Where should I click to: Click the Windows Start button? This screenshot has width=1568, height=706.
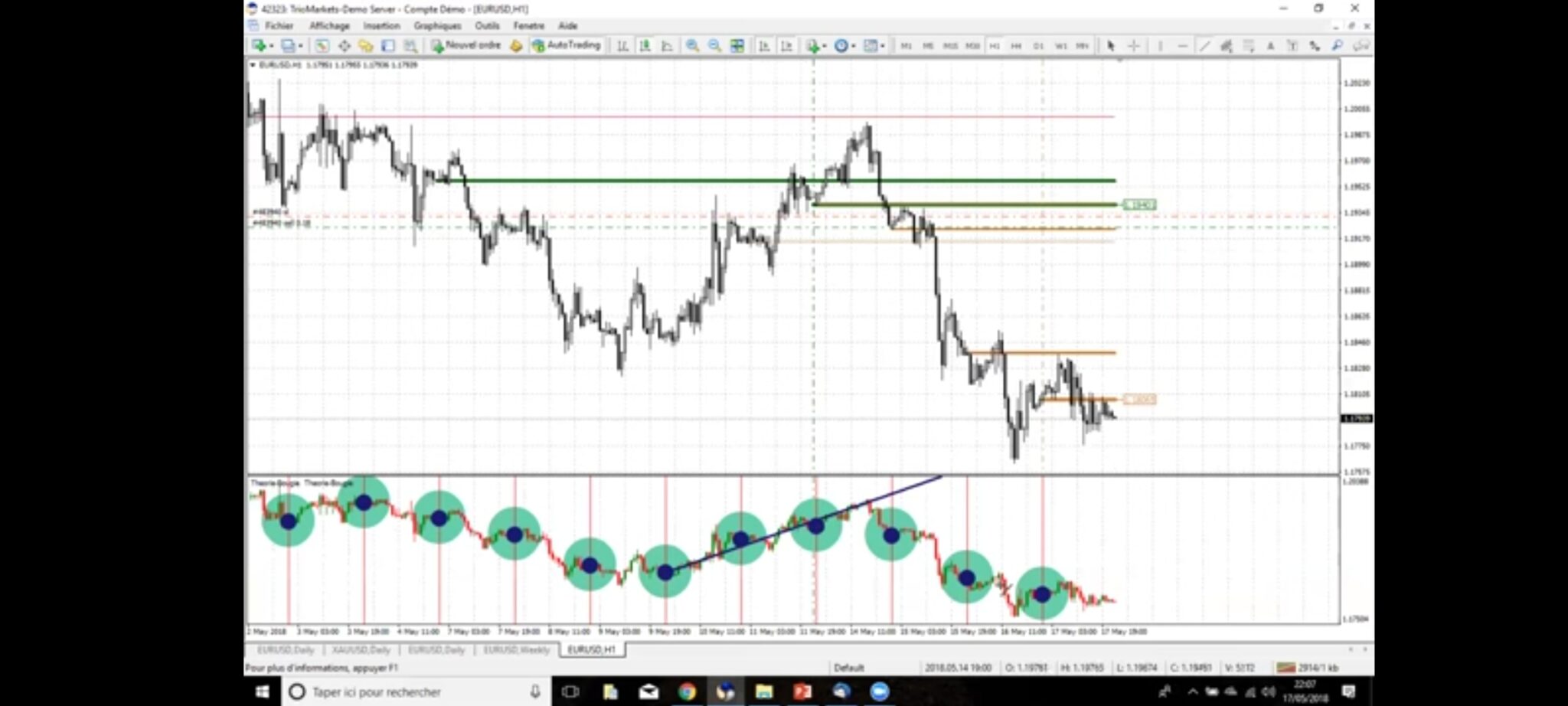[x=262, y=691]
